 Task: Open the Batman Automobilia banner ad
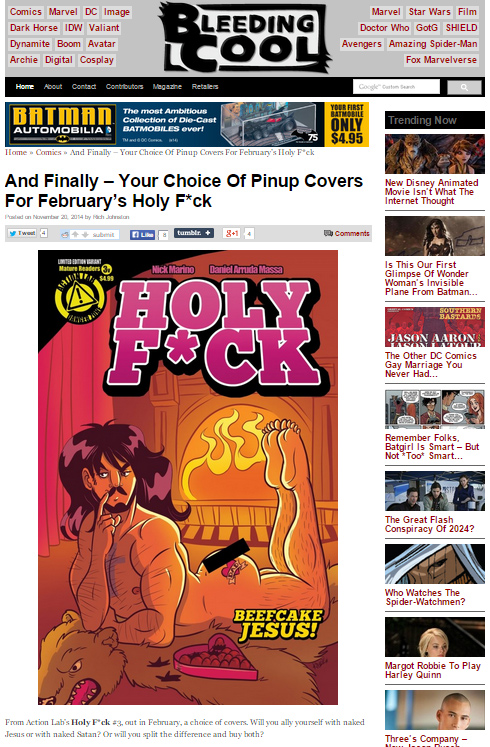tap(187, 124)
